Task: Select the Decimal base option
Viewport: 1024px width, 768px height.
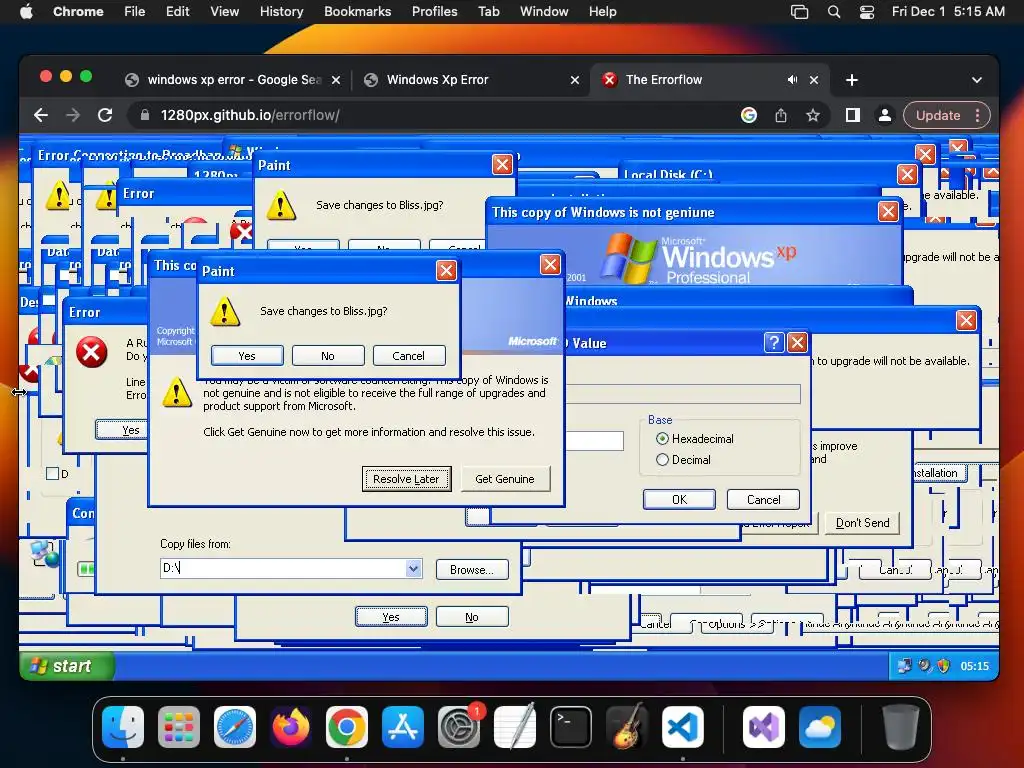Action: (x=662, y=460)
